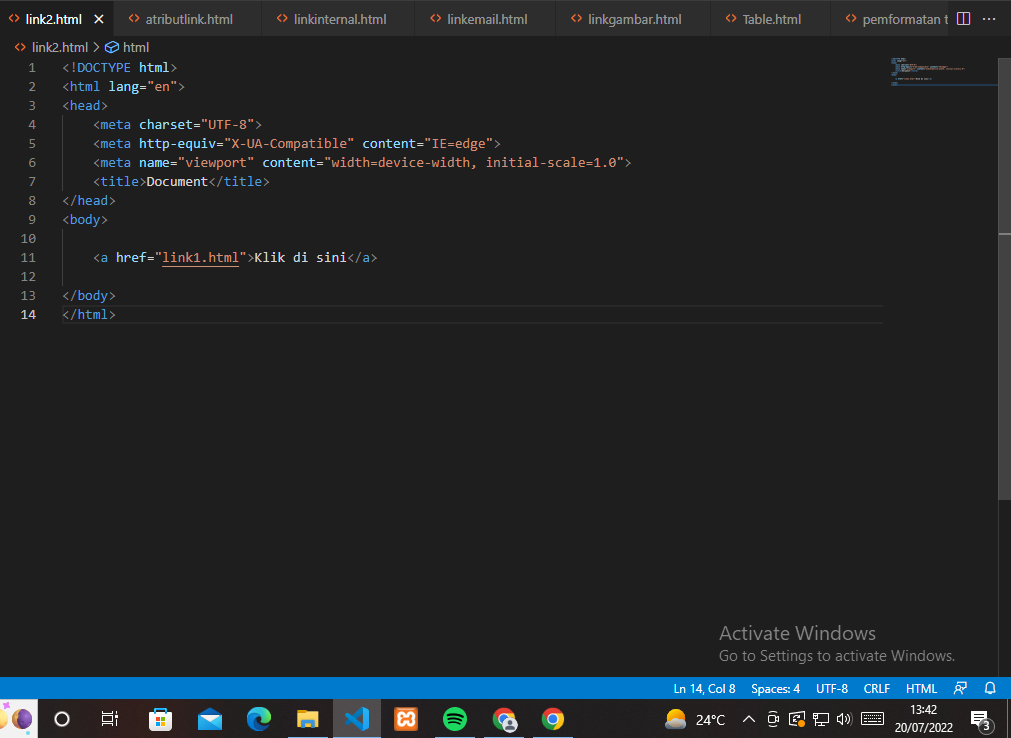This screenshot has height=738, width=1011.
Task: Click html in the breadcrumb bar
Action: pos(135,47)
